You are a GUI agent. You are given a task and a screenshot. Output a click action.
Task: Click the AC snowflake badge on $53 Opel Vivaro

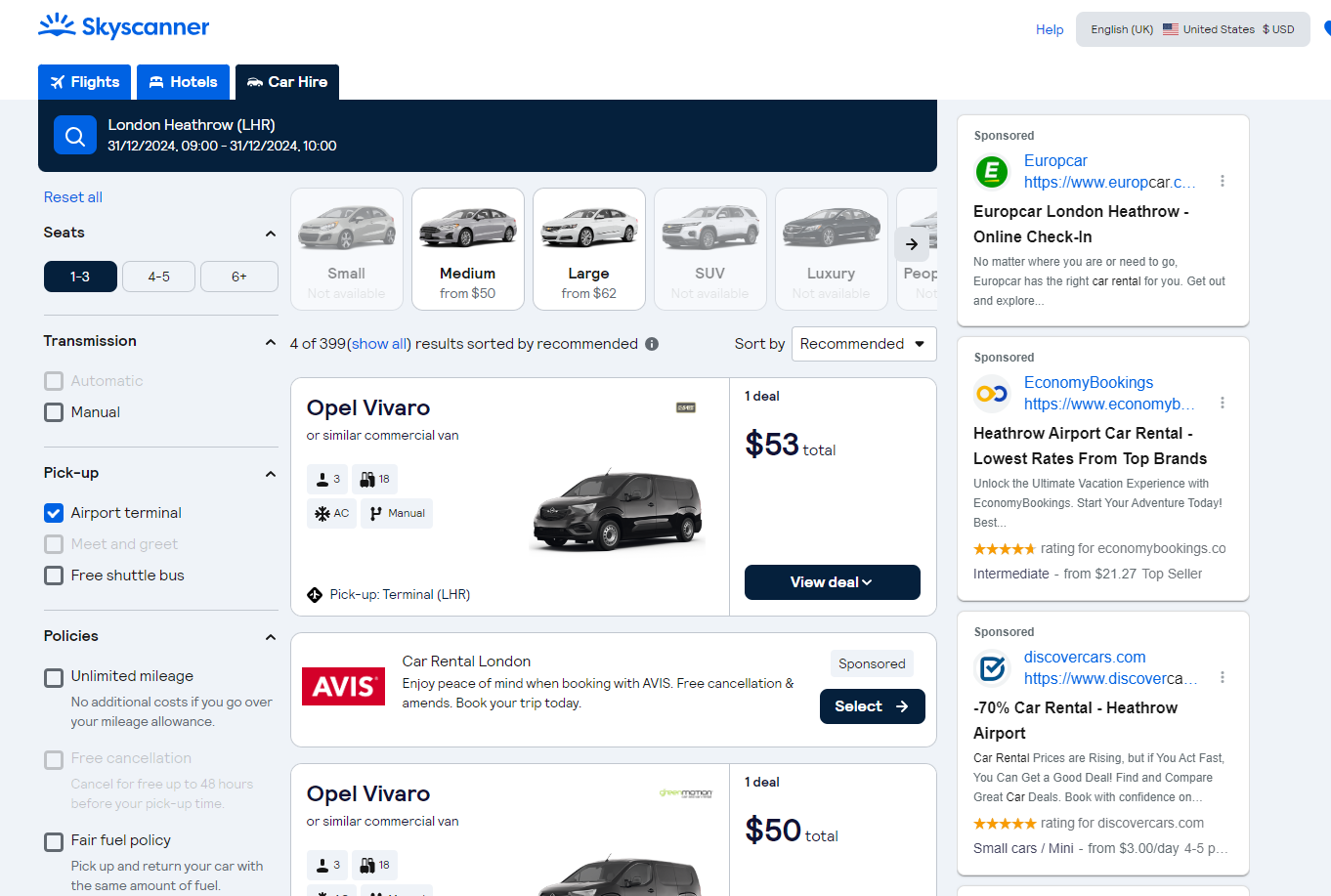coord(331,513)
